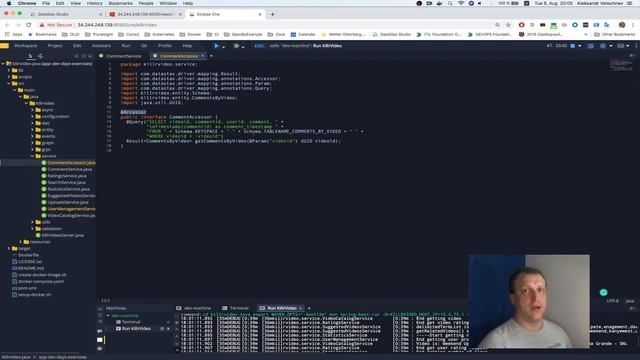Click the plus button beside editor tabs
The width and height of the screenshot is (640, 360).
pyautogui.click(x=211, y=56)
